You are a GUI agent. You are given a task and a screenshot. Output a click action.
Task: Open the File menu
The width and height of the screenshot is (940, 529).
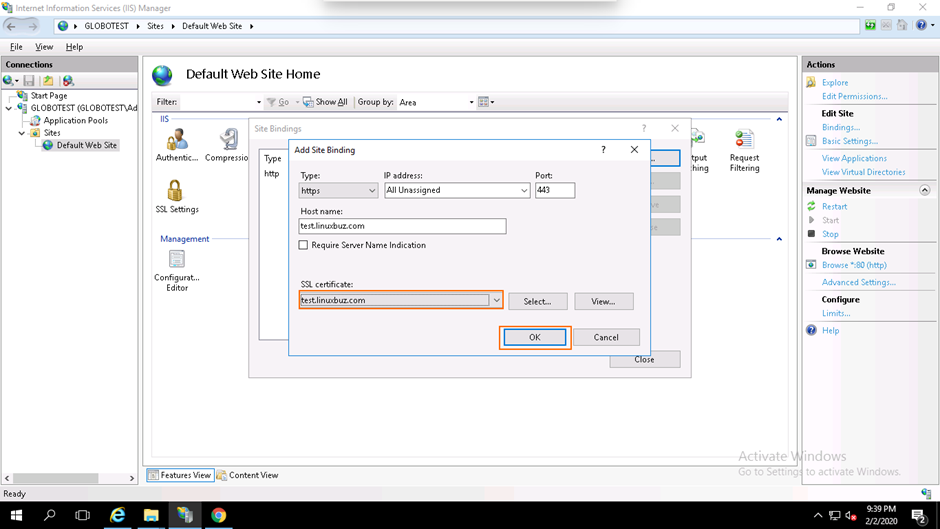pos(16,47)
